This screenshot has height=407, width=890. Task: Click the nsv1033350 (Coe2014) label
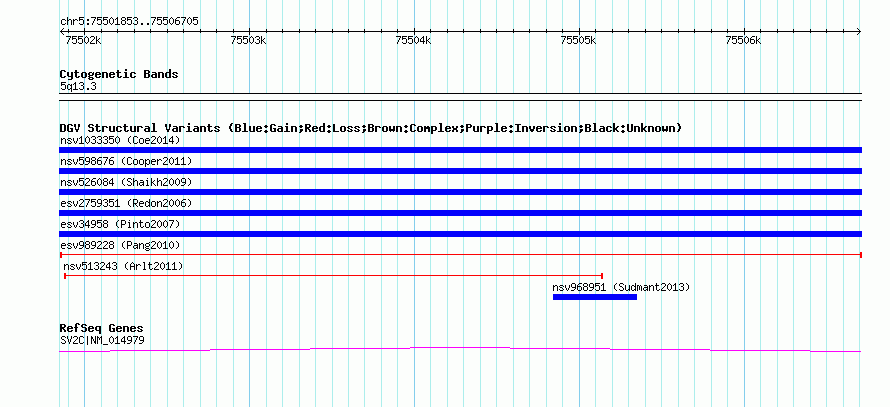point(120,140)
